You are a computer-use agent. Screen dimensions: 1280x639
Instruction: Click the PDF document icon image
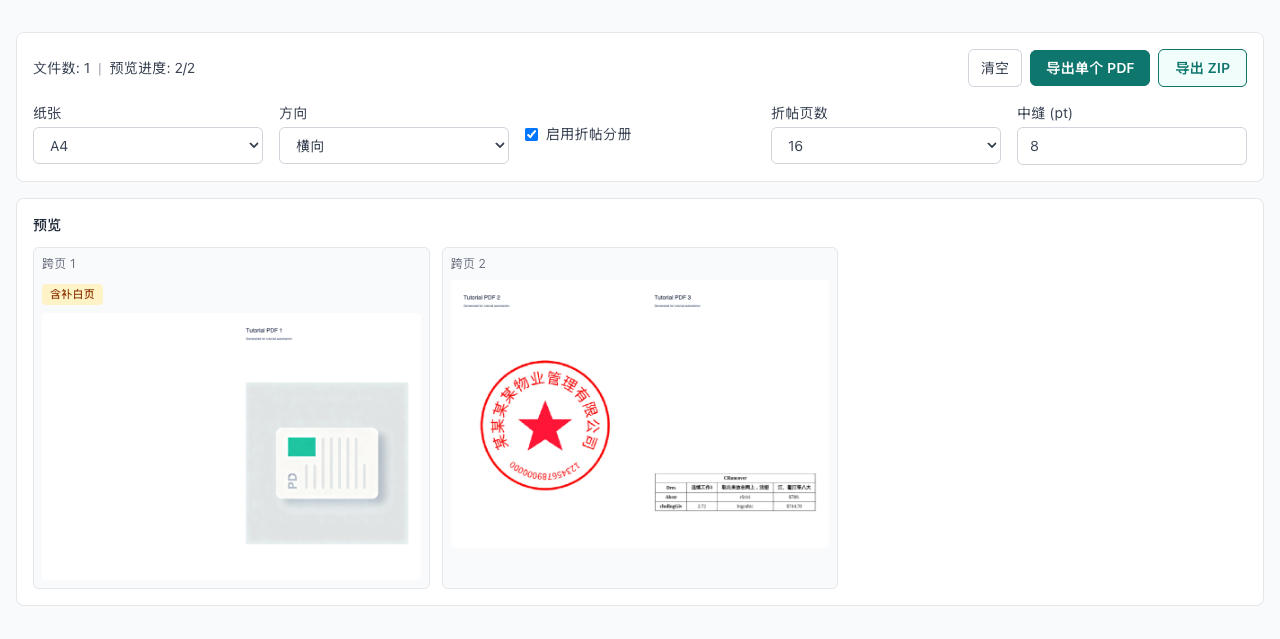pos(327,463)
